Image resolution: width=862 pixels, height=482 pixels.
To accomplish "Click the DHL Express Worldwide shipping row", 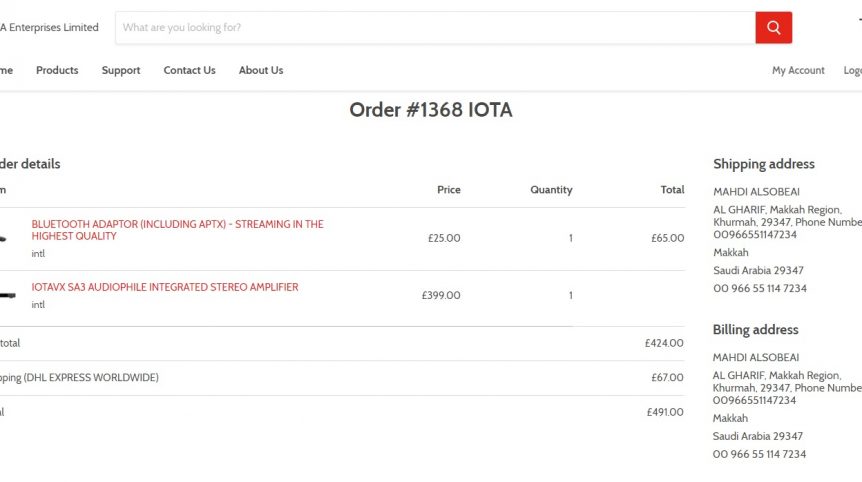I will coord(342,378).
